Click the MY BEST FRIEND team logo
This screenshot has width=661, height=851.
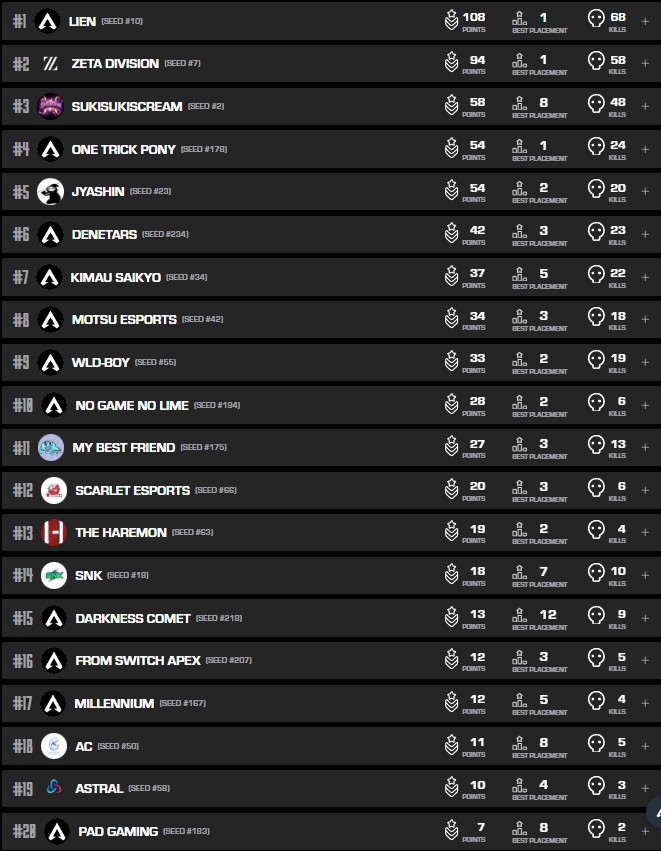point(51,447)
